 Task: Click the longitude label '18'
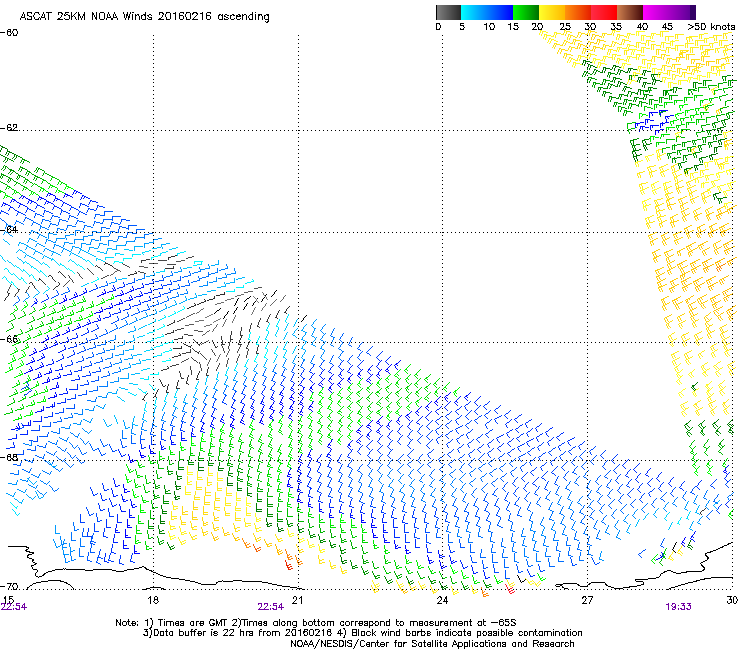pyautogui.click(x=153, y=600)
